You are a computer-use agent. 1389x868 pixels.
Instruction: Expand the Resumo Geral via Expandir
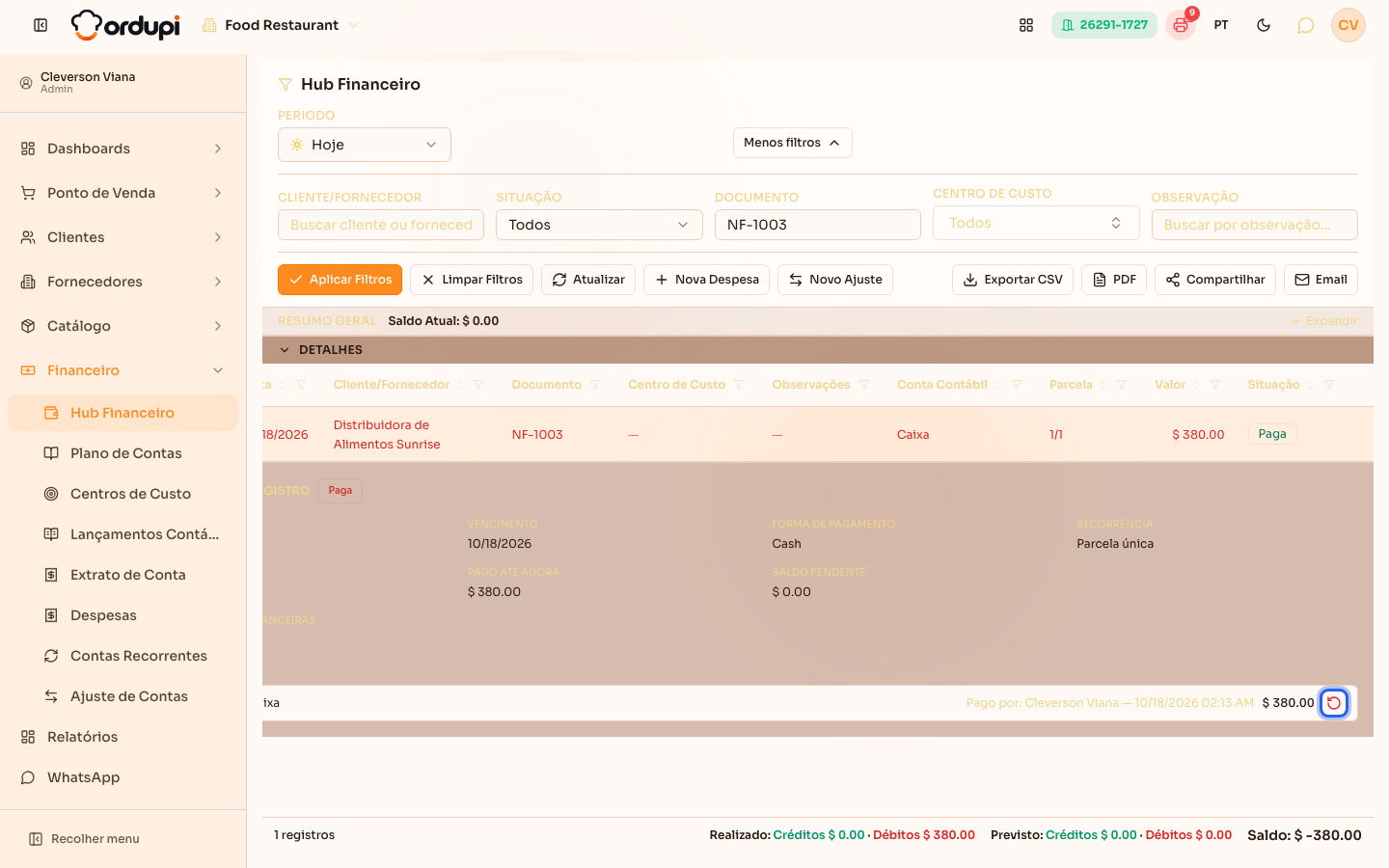coord(1324,321)
